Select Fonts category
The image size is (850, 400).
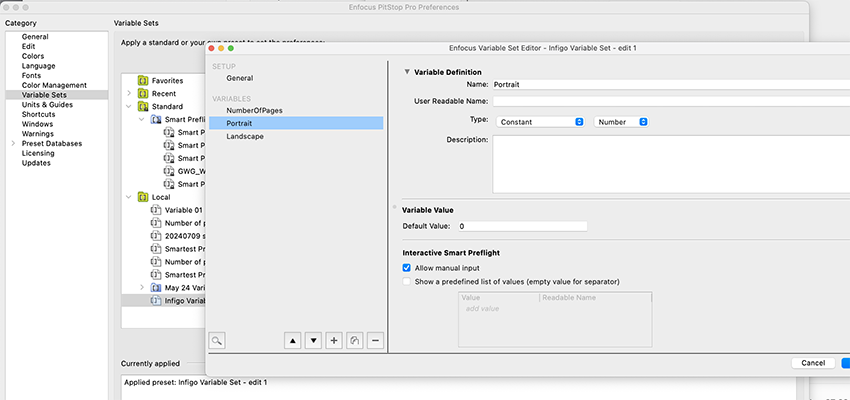(x=31, y=76)
